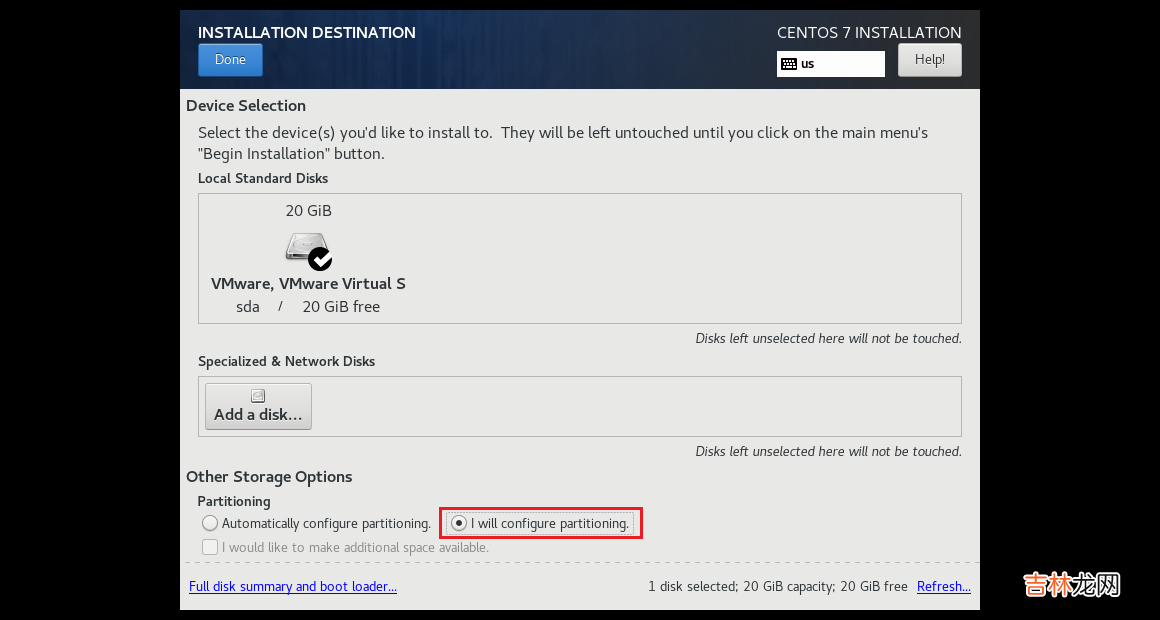The image size is (1160, 620).
Task: Click the 20 GiB size label above the disk
Action: (x=308, y=211)
